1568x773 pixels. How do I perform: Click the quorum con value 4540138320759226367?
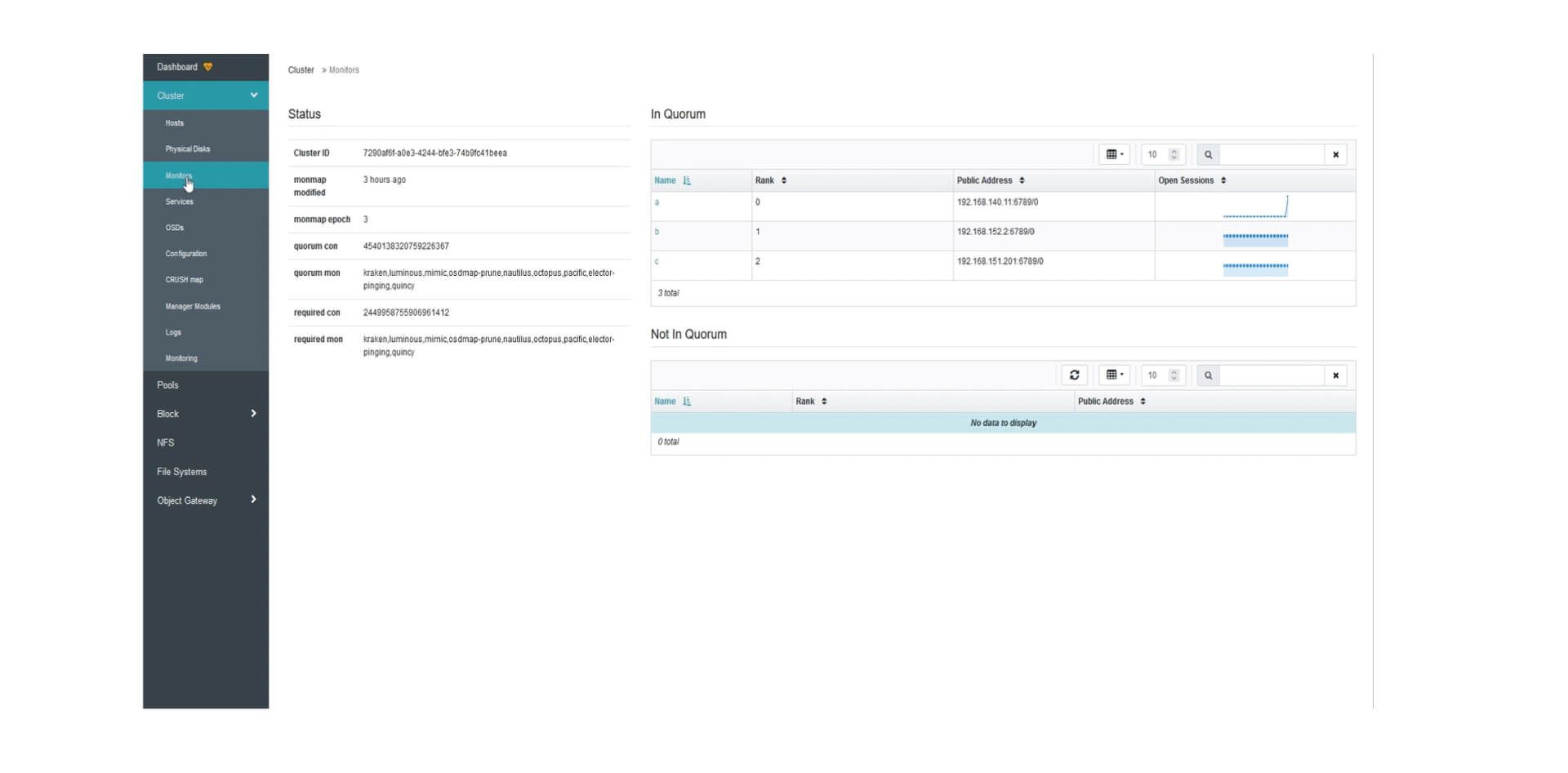406,247
